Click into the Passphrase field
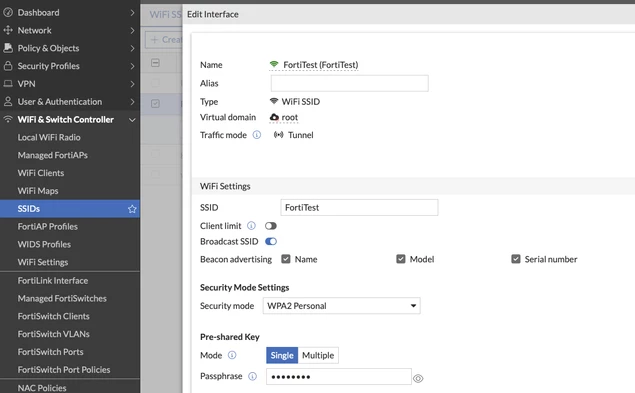This screenshot has height=393, width=635. click(x=339, y=376)
